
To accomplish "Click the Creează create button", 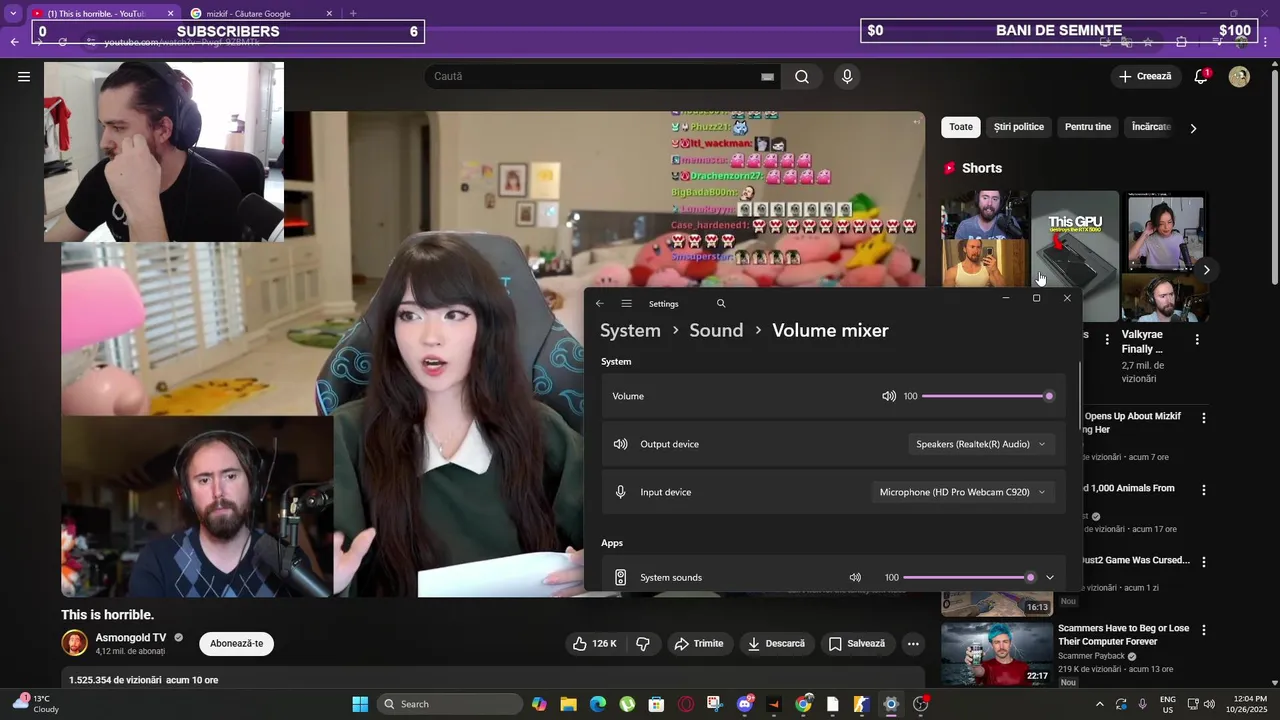I will 1146,76.
